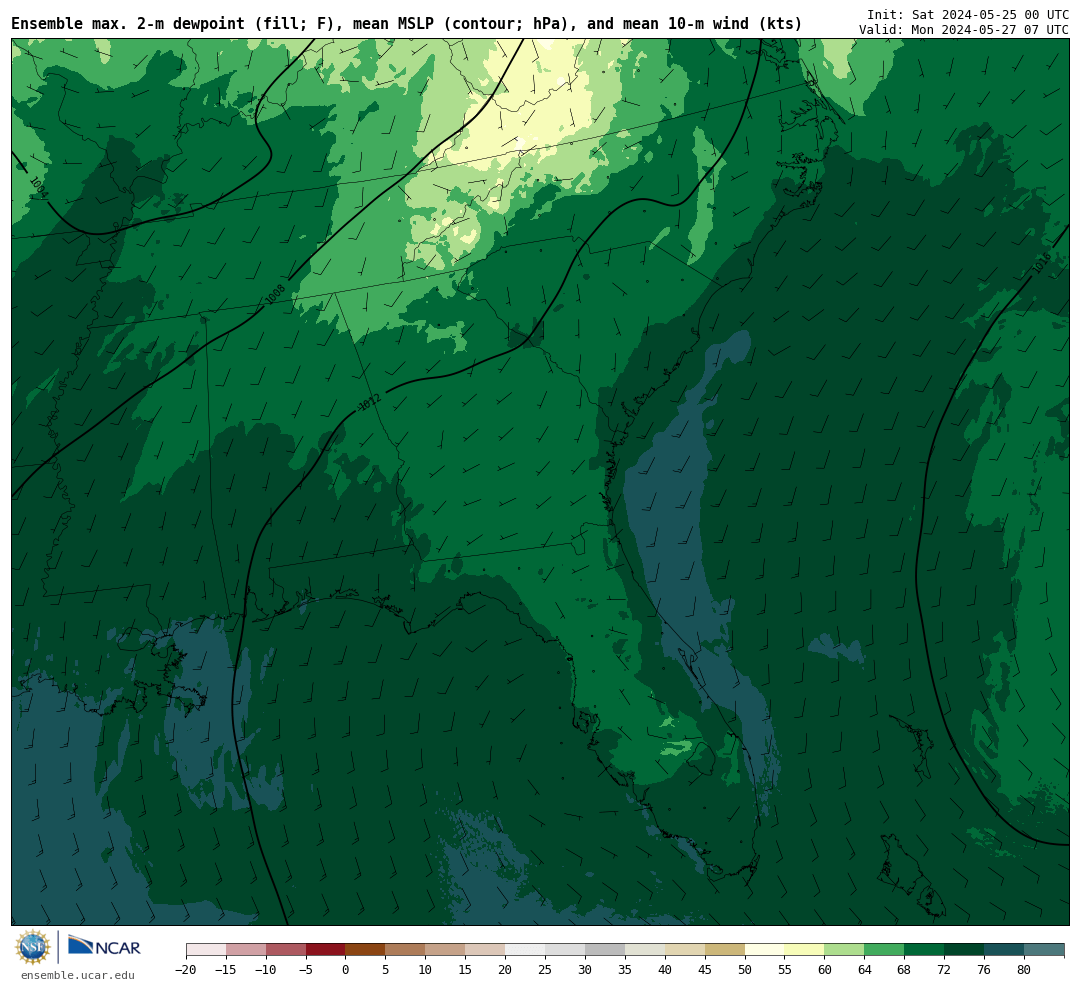Pick the 68 to 72 green colorbar swatch

point(925,950)
